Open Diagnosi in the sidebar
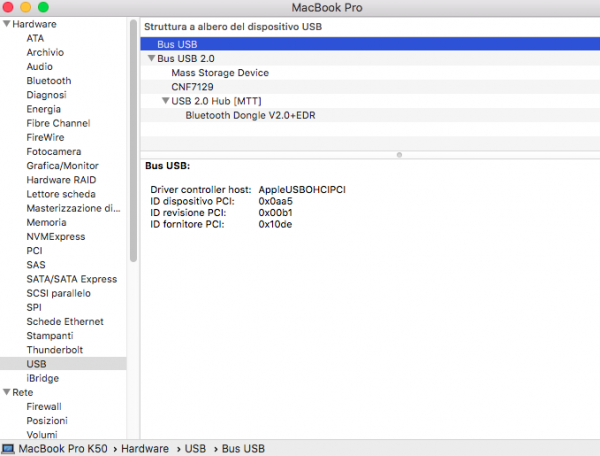Screen dimensions: 600x456 pyautogui.click(x=46, y=95)
